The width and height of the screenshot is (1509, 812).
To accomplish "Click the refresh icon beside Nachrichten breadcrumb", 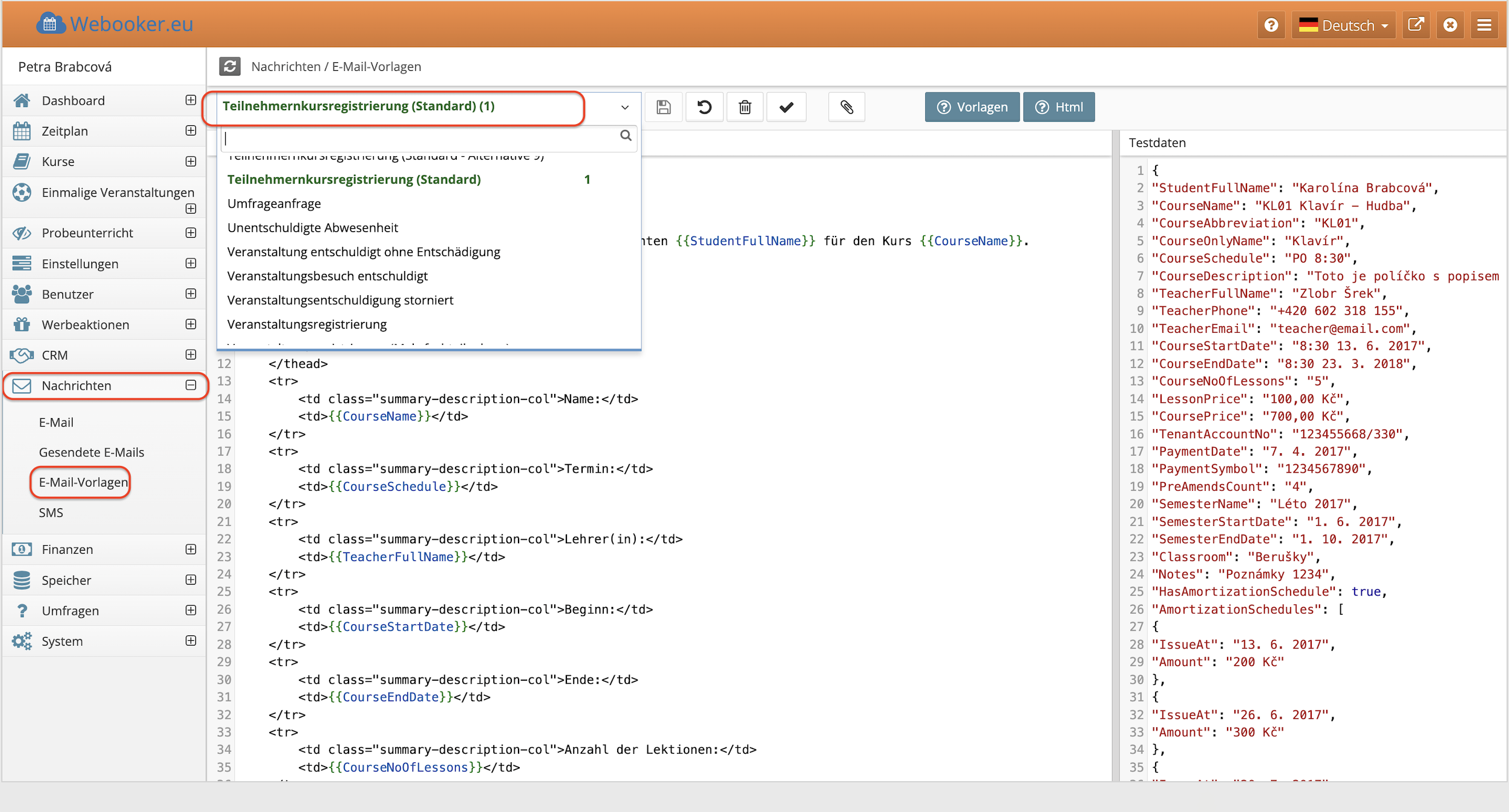I will click(230, 67).
